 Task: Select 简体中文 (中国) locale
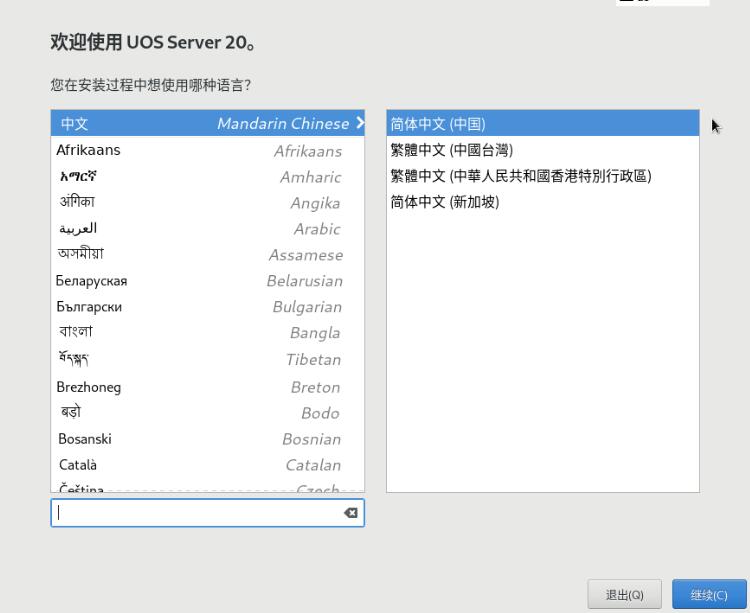(542, 124)
